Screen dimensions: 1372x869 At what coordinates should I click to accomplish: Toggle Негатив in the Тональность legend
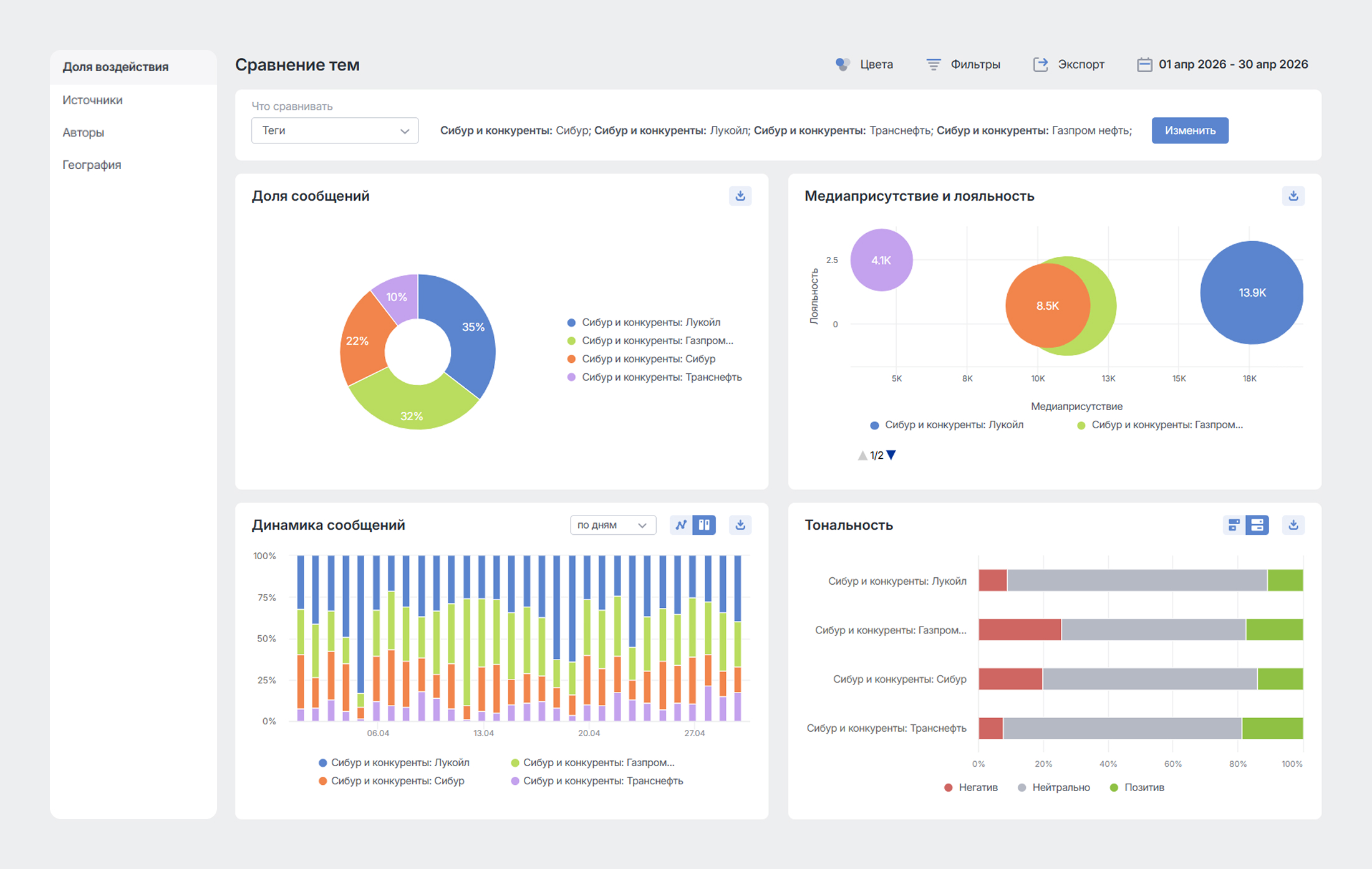(971, 787)
